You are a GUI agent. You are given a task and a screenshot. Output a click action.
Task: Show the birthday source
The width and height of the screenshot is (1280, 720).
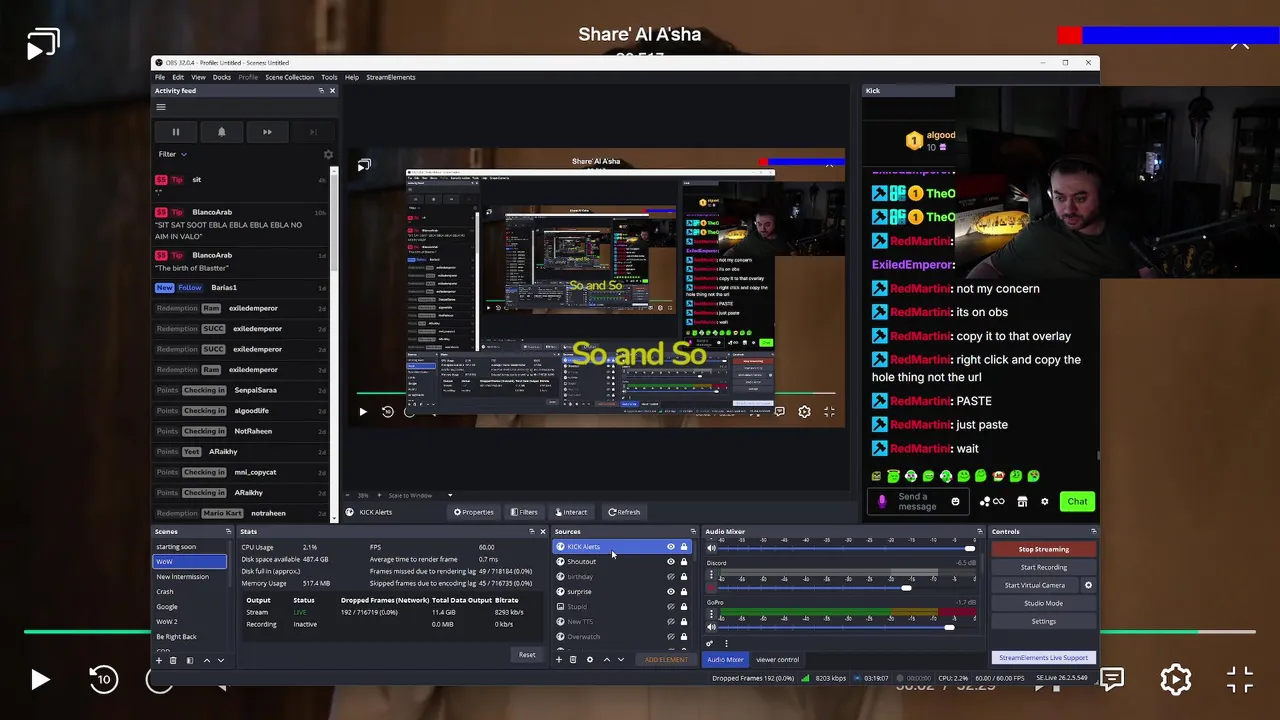click(671, 577)
